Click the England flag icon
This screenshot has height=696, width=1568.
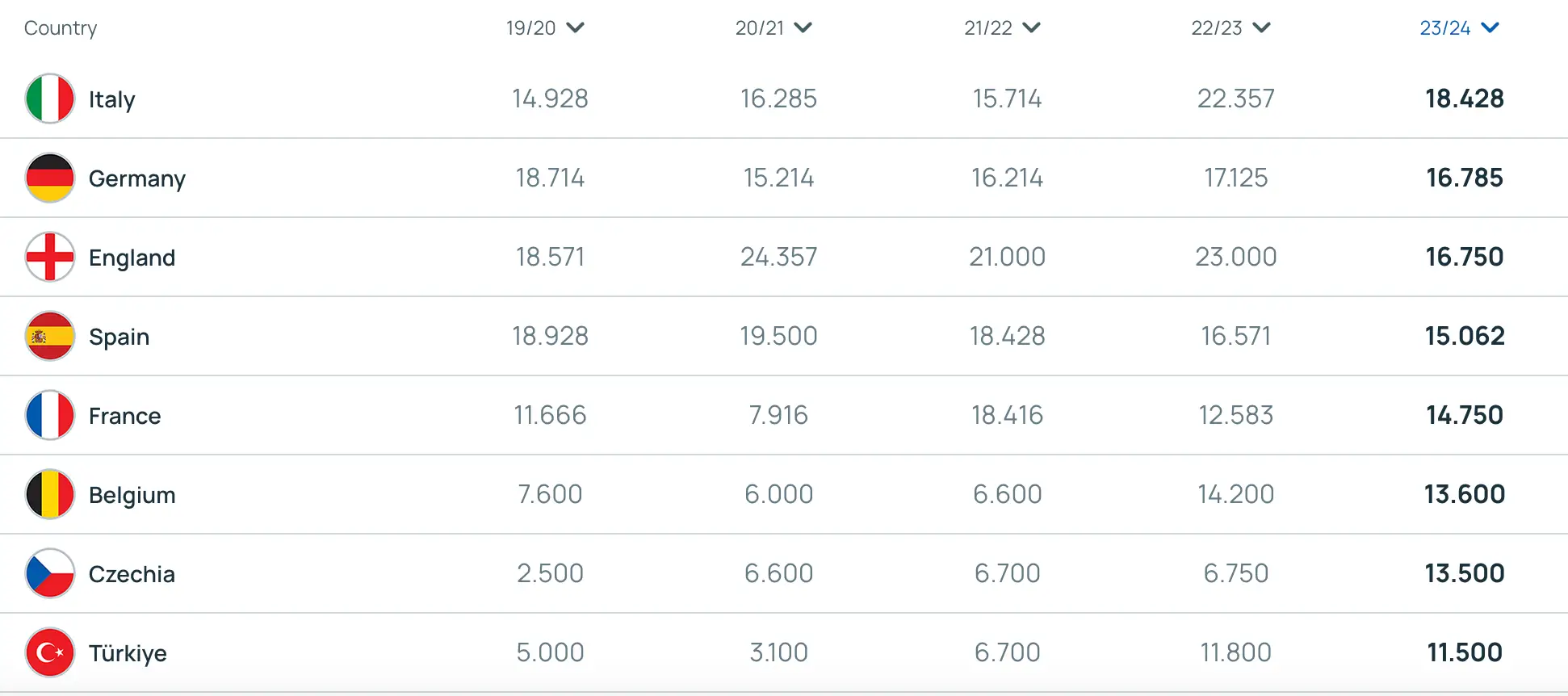click(49, 257)
